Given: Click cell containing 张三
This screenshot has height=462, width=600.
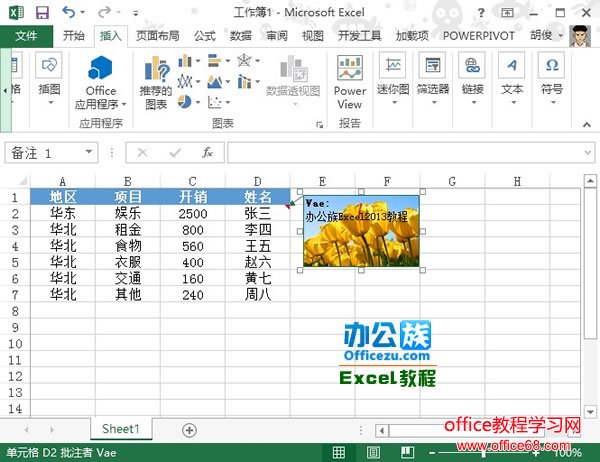Looking at the screenshot, I should pos(258,214).
